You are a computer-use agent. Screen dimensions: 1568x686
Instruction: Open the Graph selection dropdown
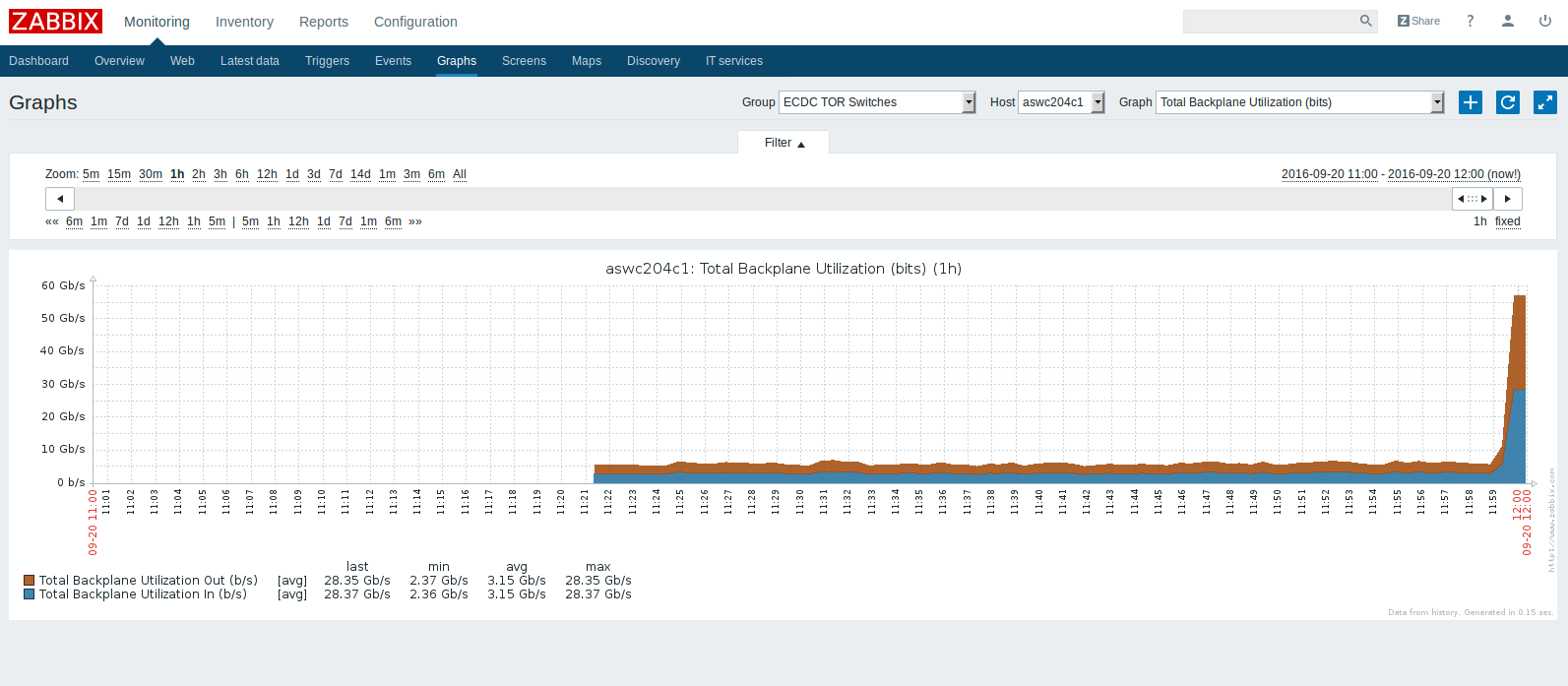tap(1299, 102)
